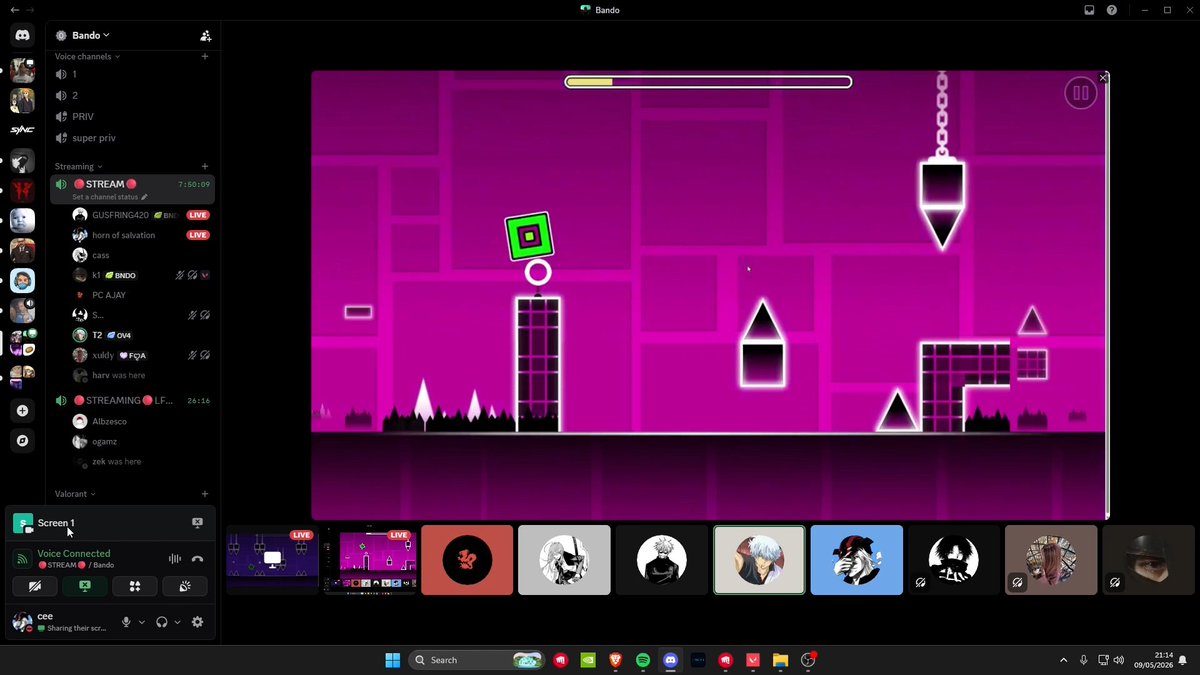The height and width of the screenshot is (675, 1200).
Task: Show hidden system tray icons
Action: (x=1063, y=660)
